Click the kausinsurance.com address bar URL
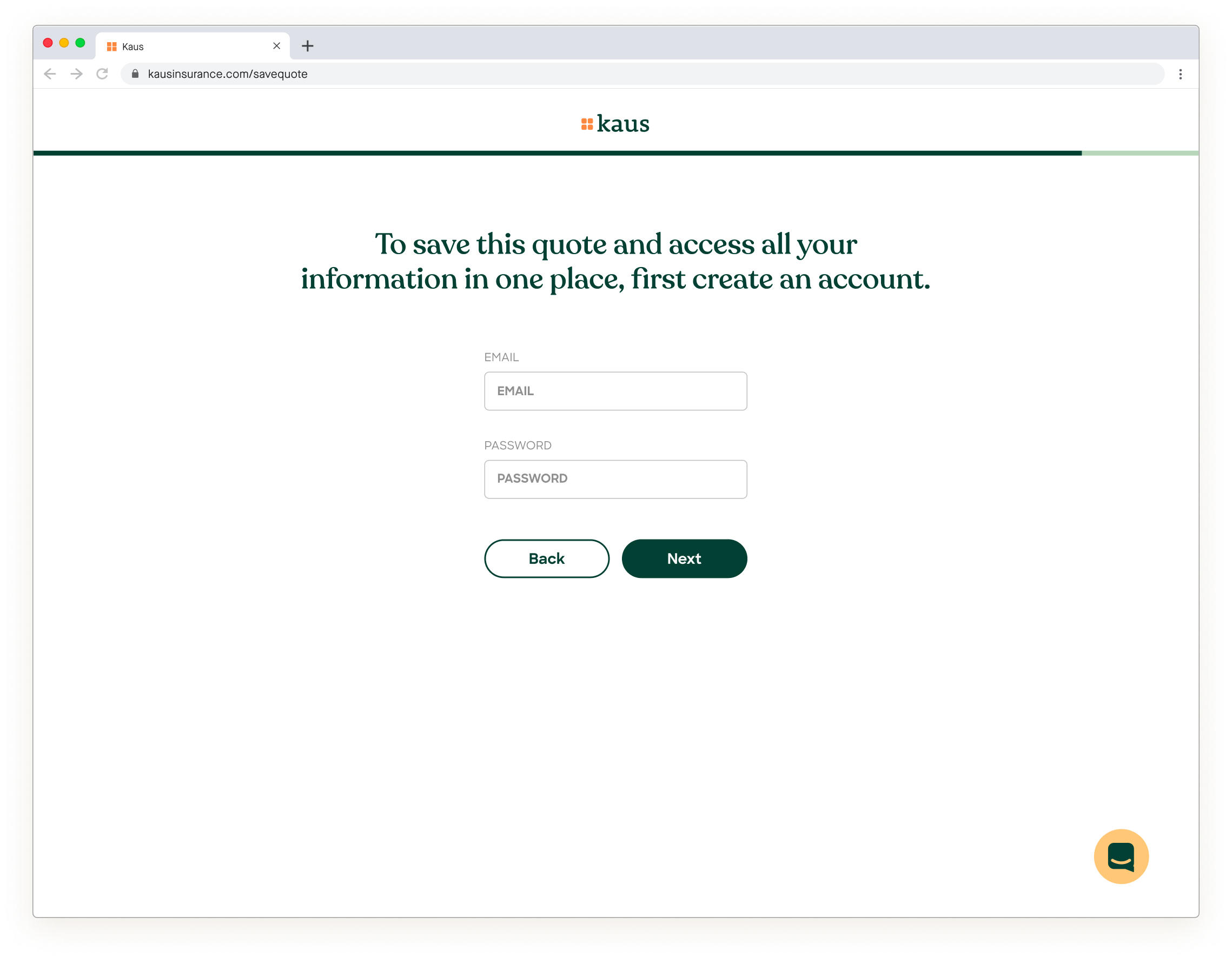 (x=228, y=74)
